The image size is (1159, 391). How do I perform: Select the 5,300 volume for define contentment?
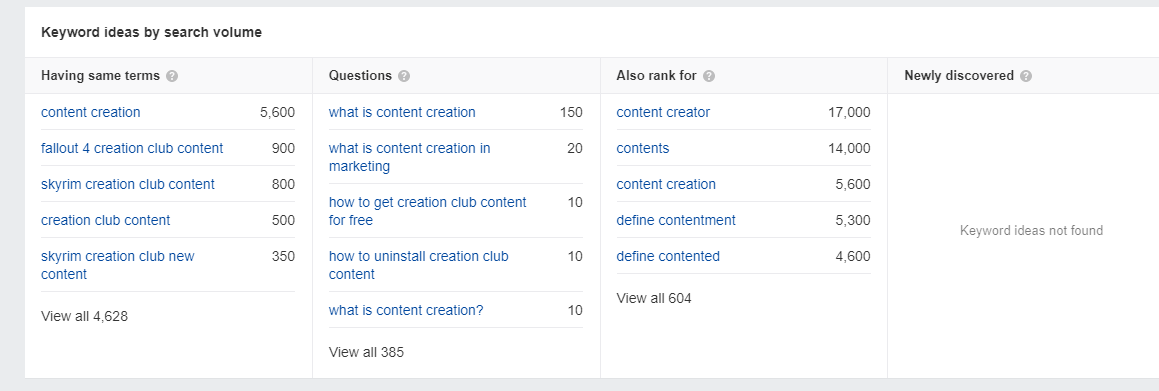click(x=853, y=220)
